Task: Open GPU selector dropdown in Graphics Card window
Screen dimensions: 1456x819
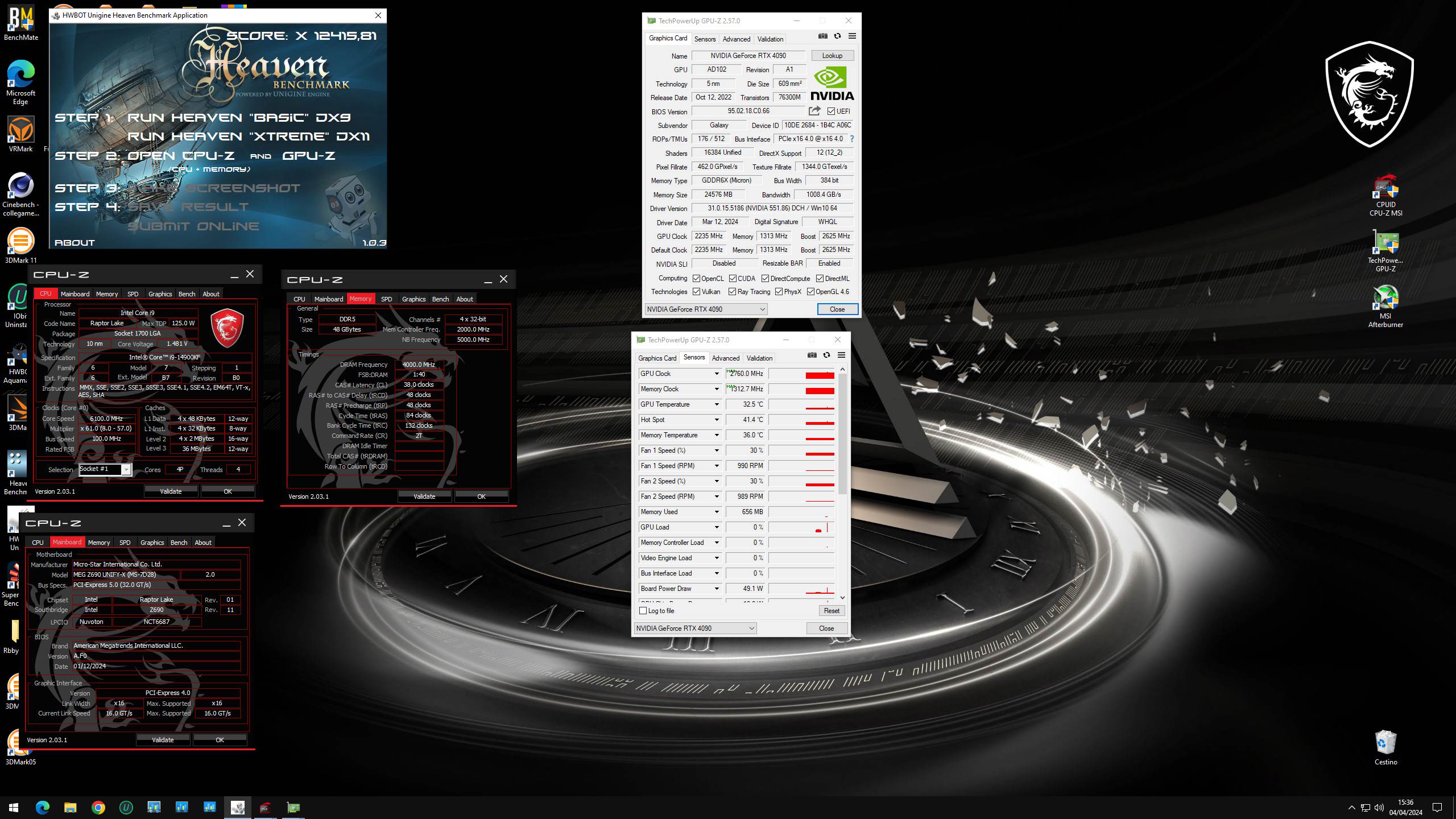Action: coord(706,309)
